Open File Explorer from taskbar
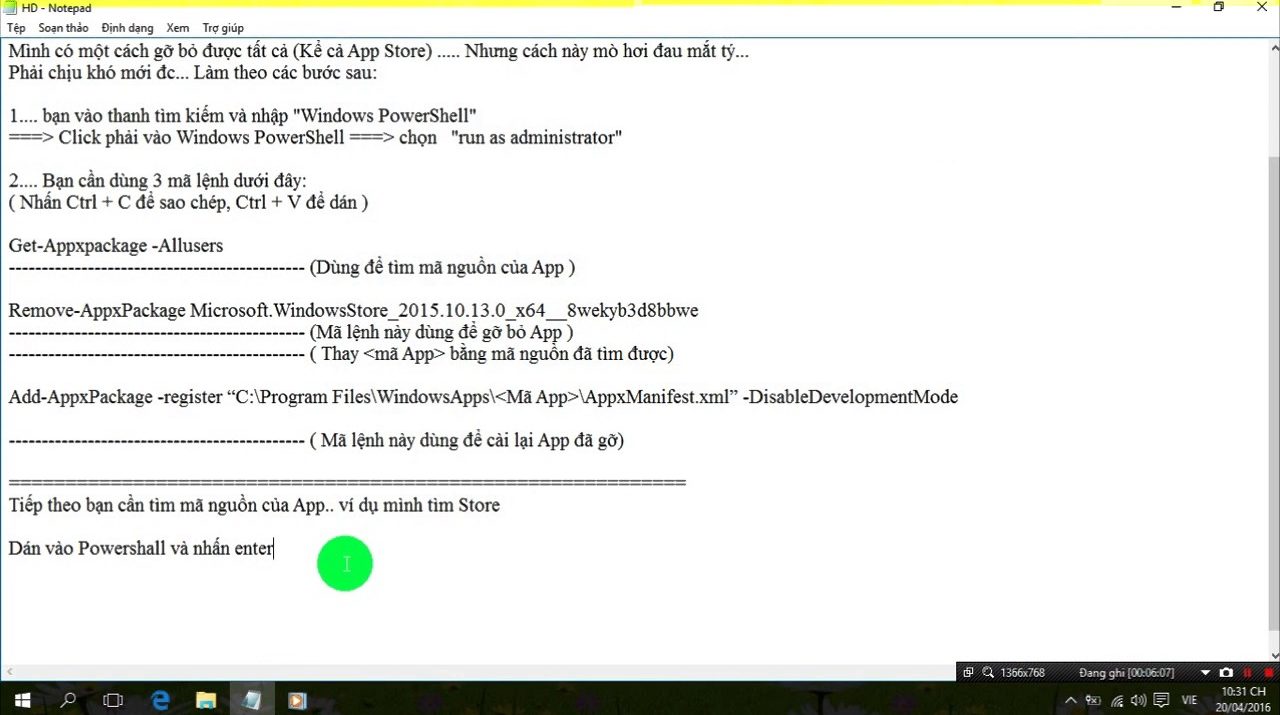The height and width of the screenshot is (715, 1280). (206, 700)
